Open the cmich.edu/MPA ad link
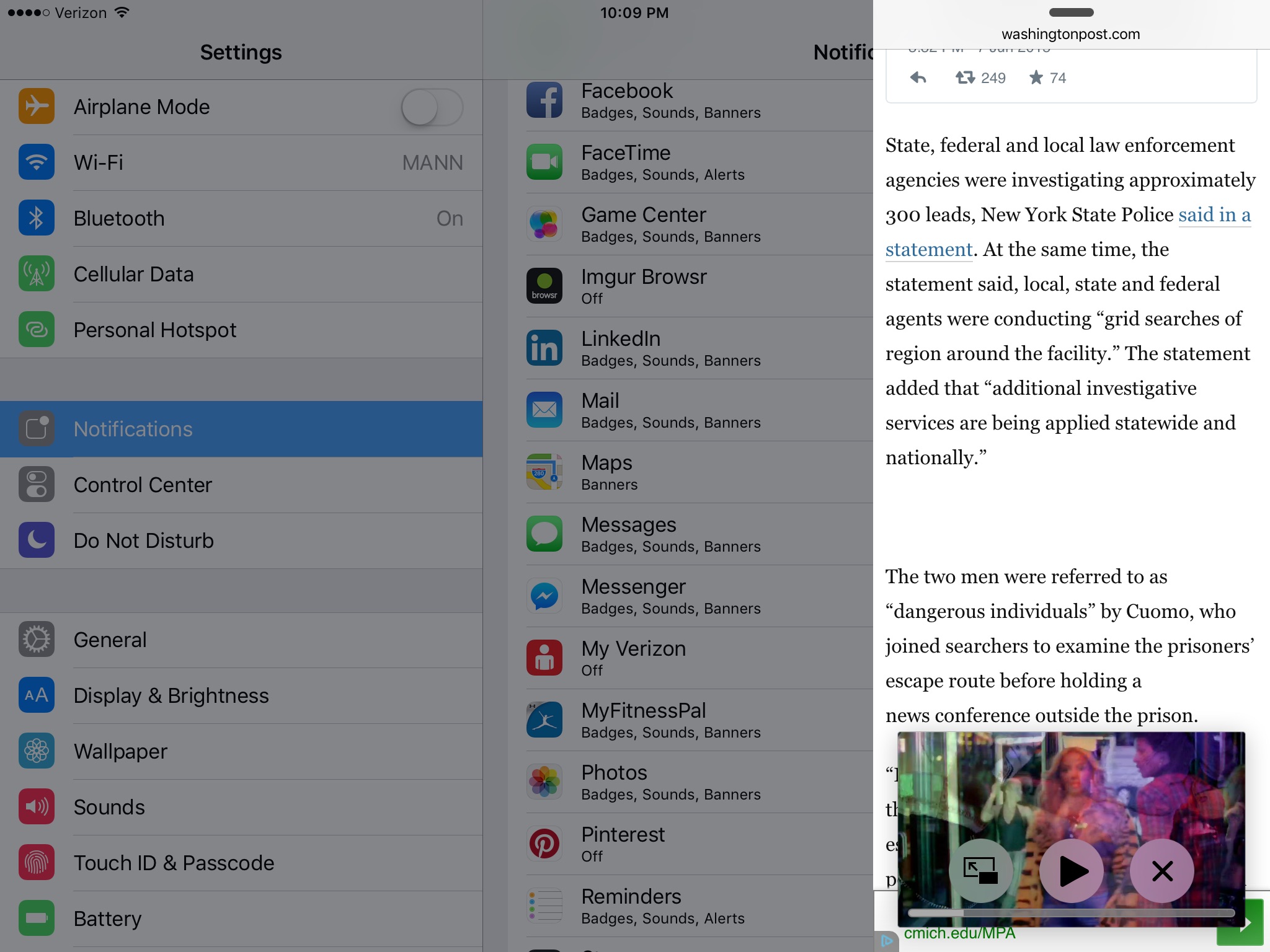This screenshot has width=1270, height=952. tap(959, 933)
